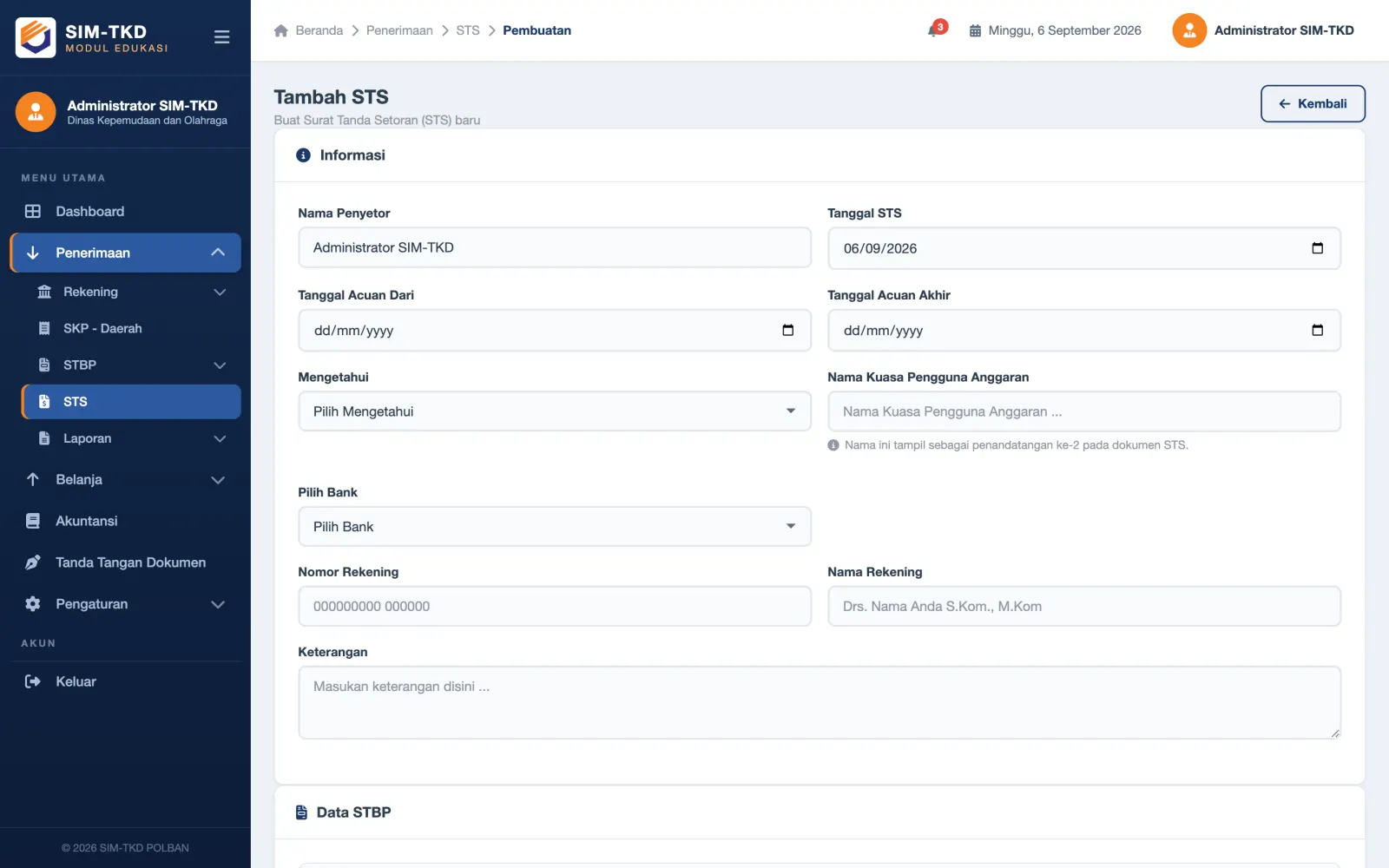Click the Keterangan text area
The height and width of the screenshot is (868, 1389).
pos(820,703)
